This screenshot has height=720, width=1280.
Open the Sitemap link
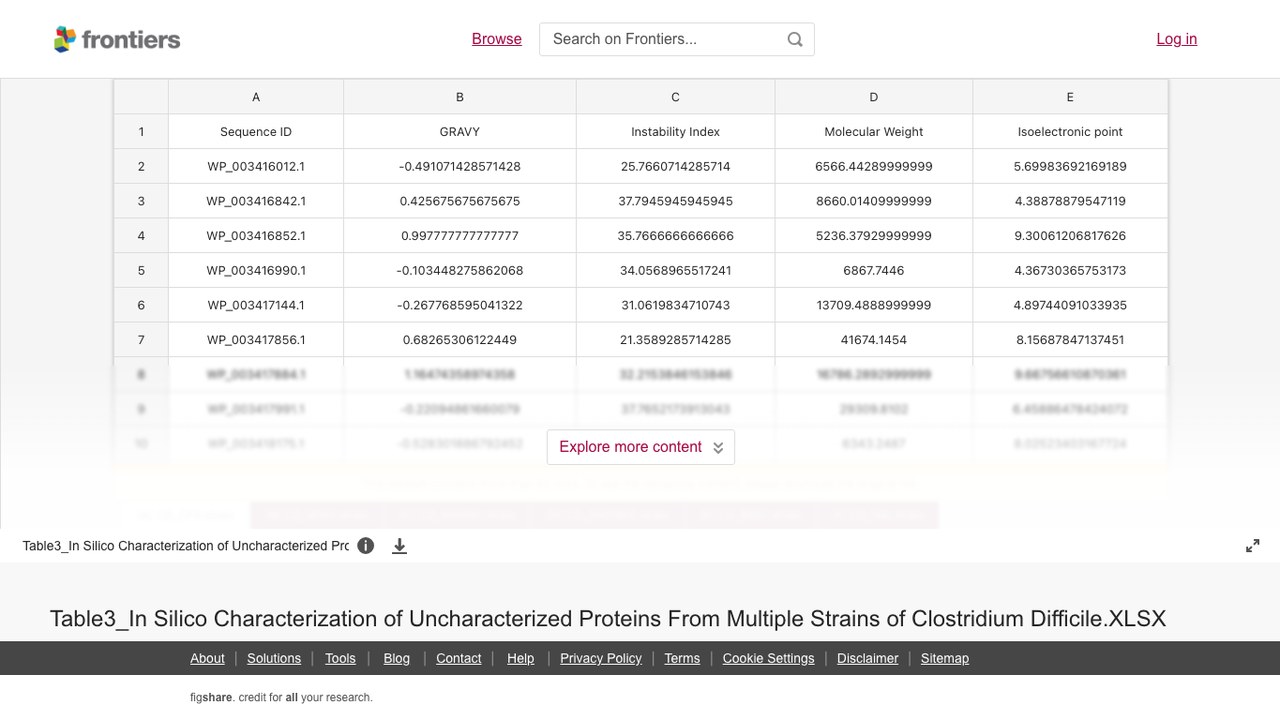coord(945,658)
